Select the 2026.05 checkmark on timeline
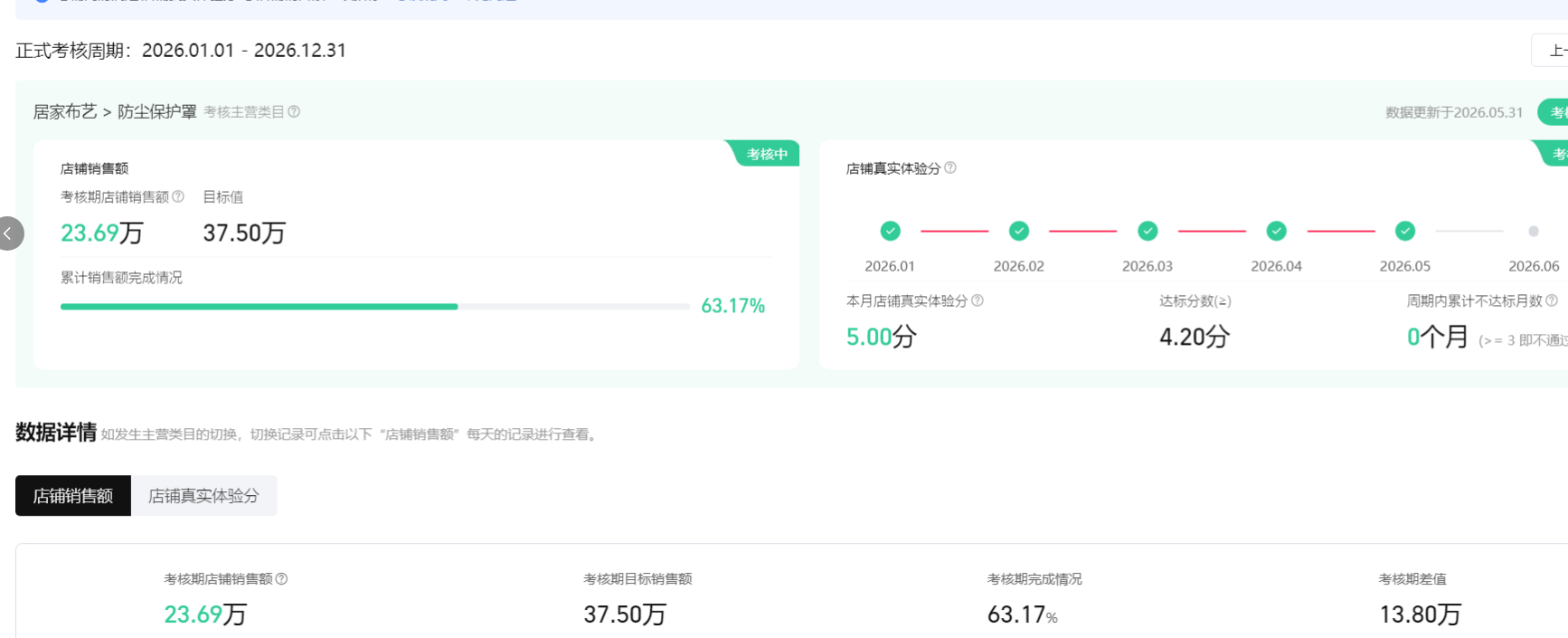Screen dimensions: 1568x638 [1405, 231]
